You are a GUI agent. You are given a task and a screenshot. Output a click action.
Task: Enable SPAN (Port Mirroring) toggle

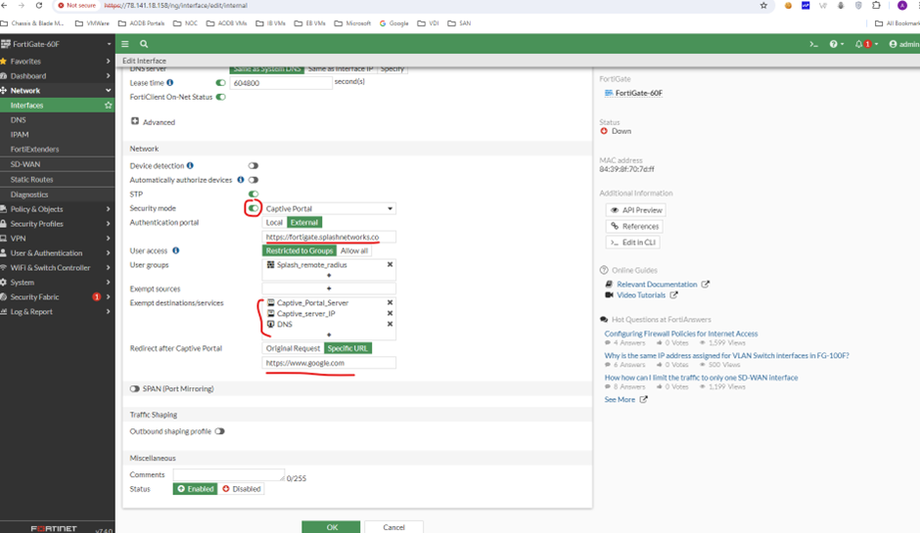coord(135,389)
